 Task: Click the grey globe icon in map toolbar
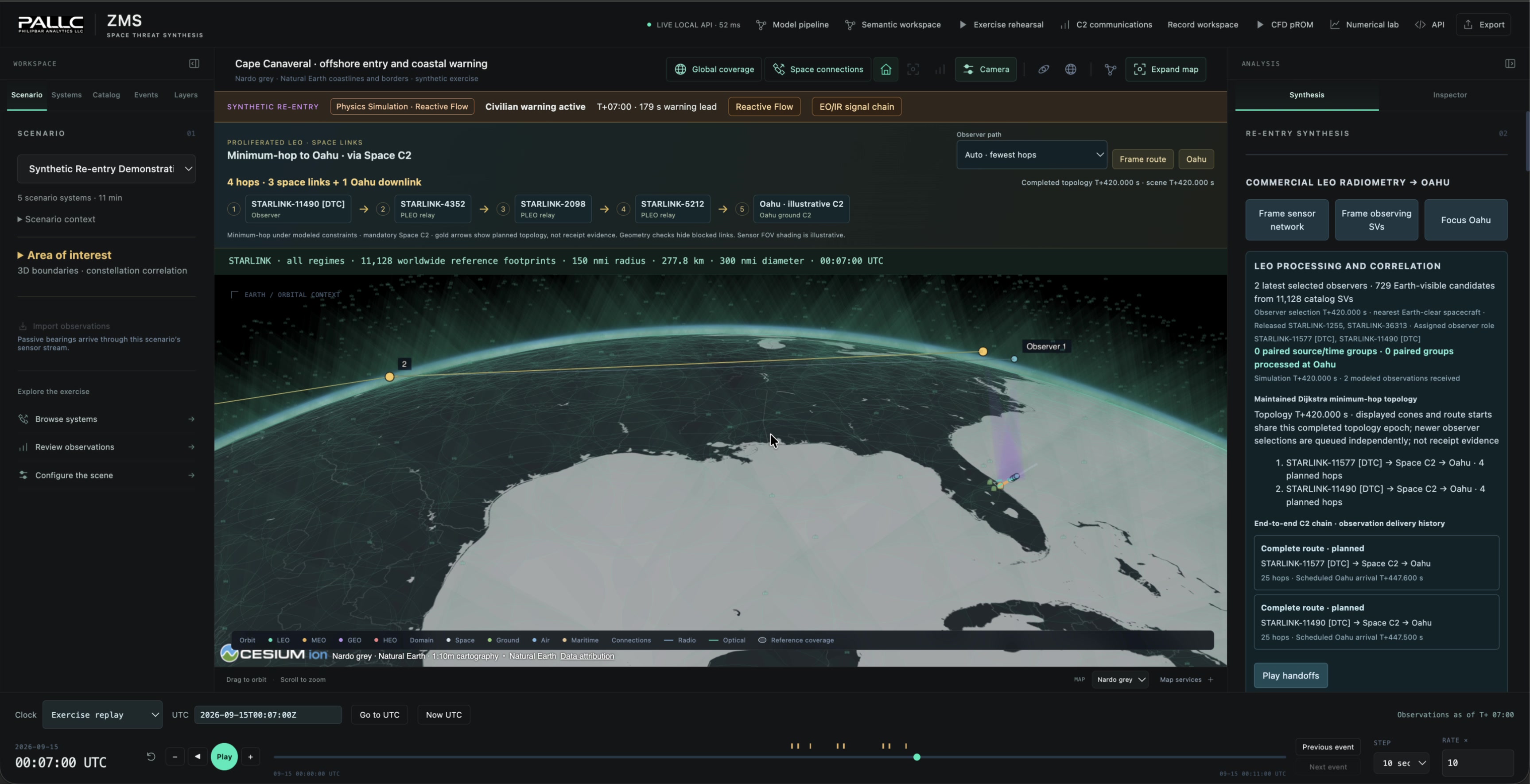[1071, 70]
